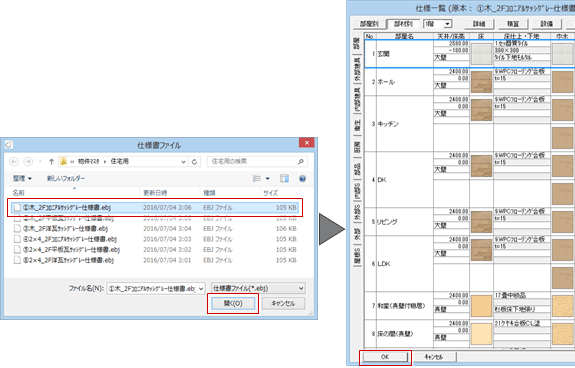Click the view layout list icon
The width and height of the screenshot is (575, 368).
[x=257, y=179]
